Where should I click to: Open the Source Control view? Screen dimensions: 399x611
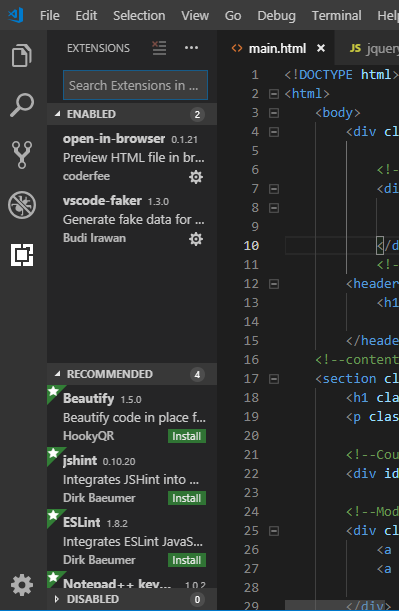(22, 155)
